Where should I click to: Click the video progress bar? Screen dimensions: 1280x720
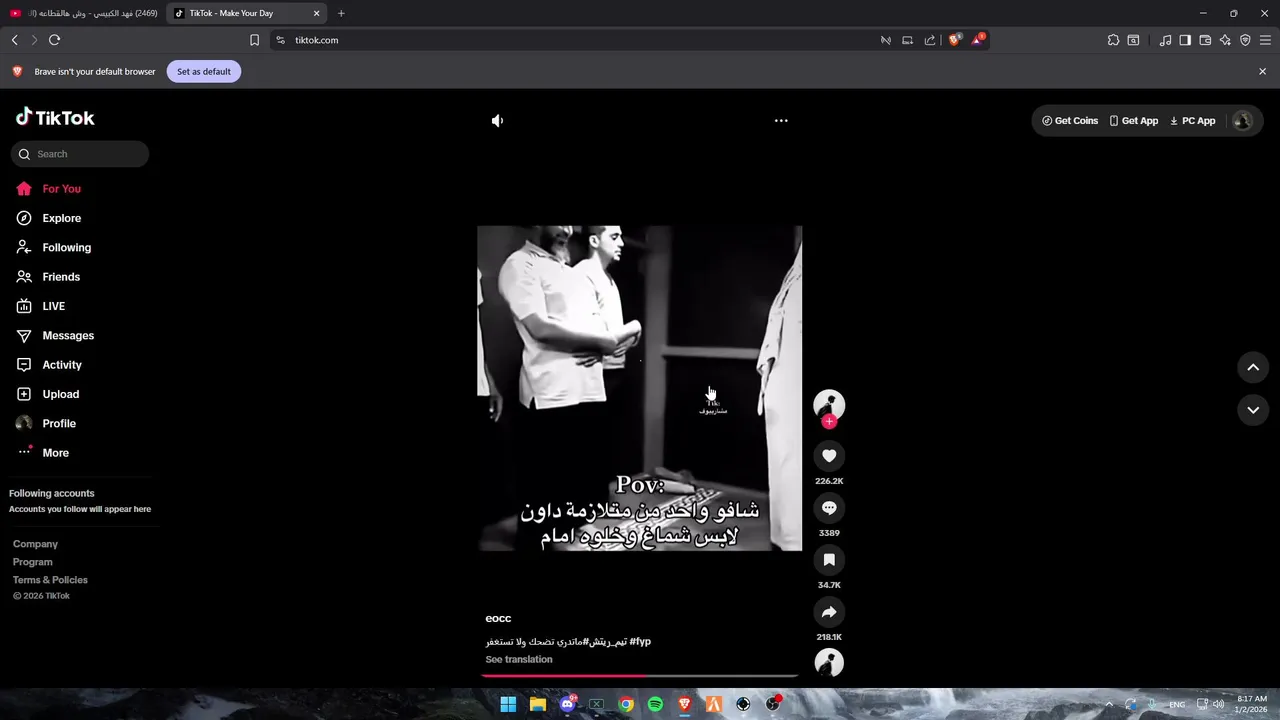(640, 676)
